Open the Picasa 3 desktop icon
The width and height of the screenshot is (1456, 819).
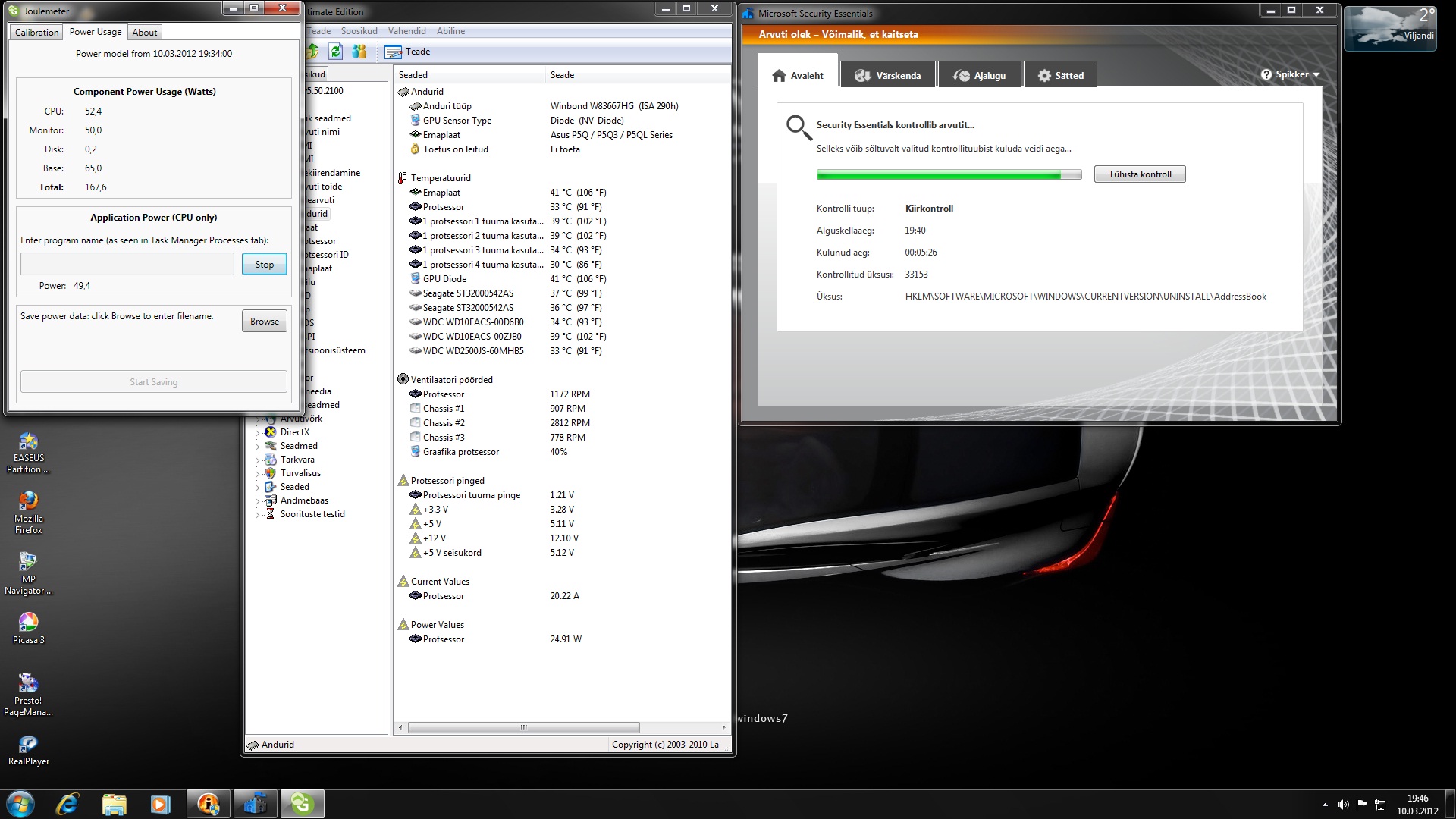(28, 629)
